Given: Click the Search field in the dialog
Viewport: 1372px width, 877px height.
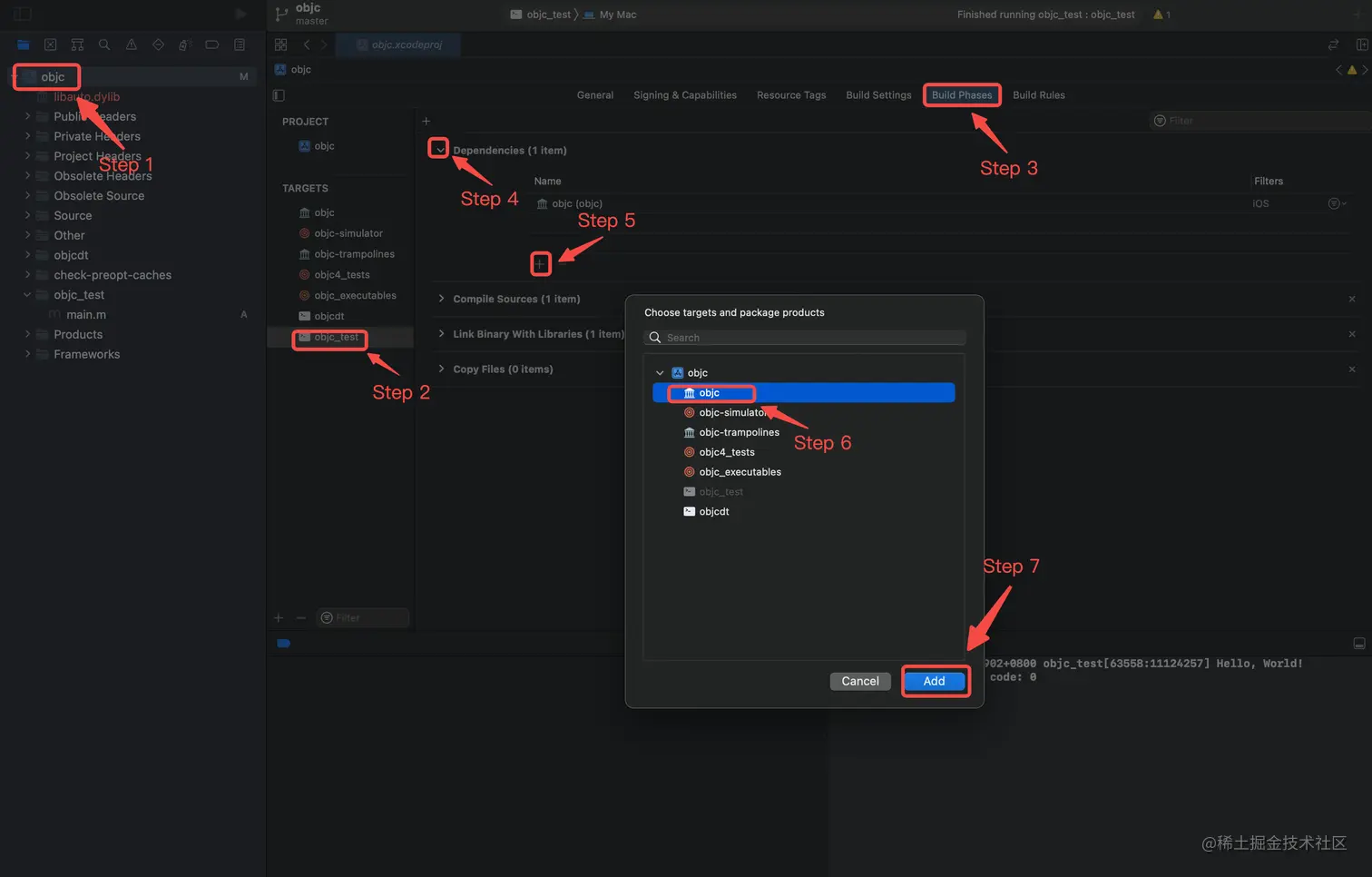Looking at the screenshot, I should [804, 338].
